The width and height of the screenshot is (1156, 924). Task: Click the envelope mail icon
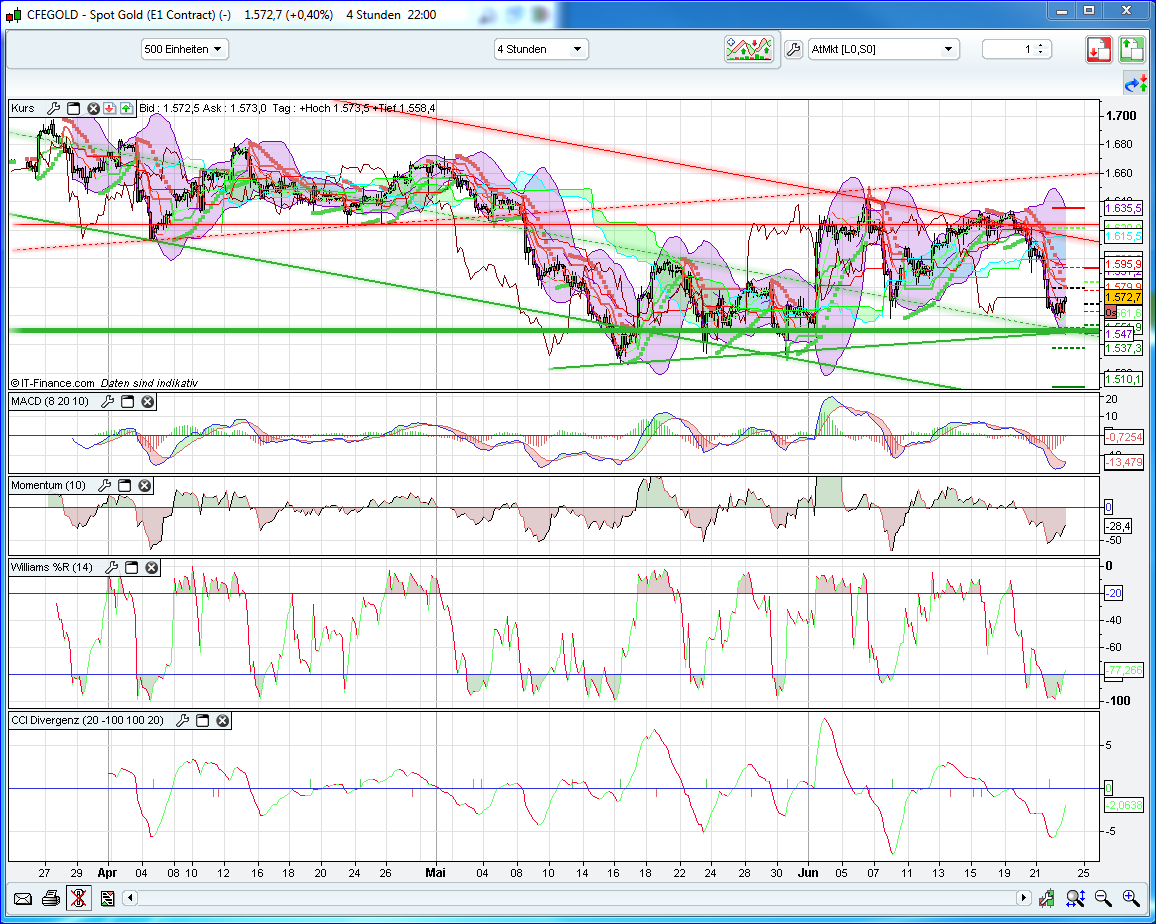point(22,897)
